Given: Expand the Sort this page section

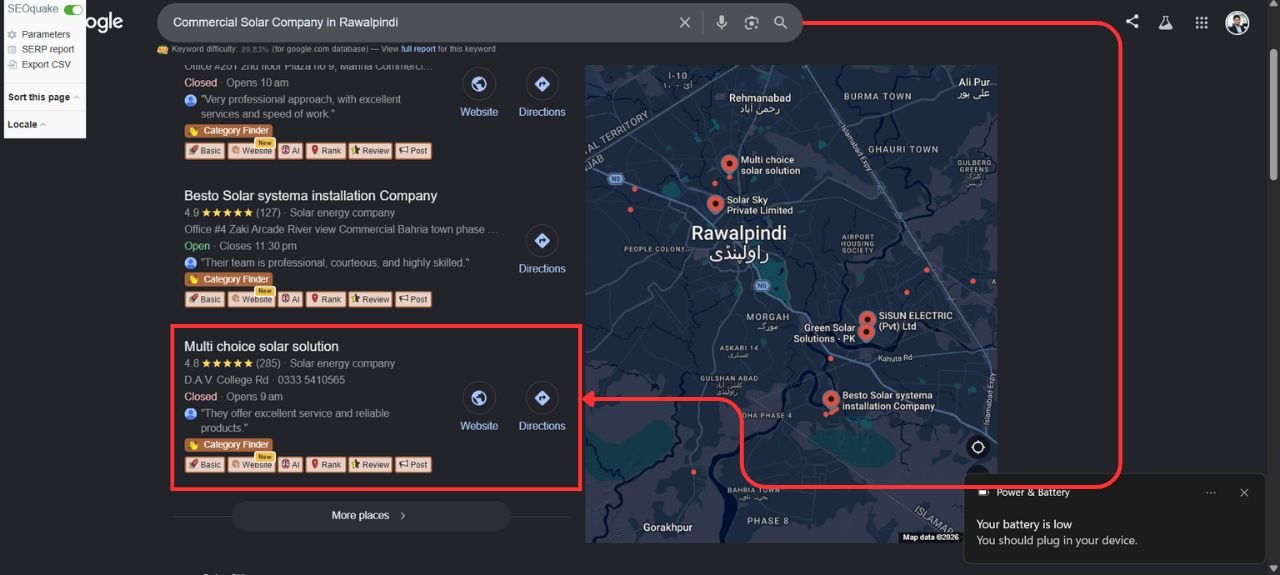Looking at the screenshot, I should tap(43, 97).
